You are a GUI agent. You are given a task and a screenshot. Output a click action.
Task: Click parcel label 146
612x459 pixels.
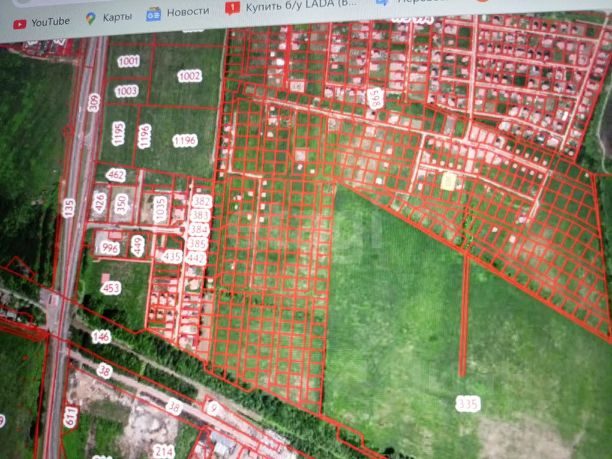pyautogui.click(x=101, y=336)
